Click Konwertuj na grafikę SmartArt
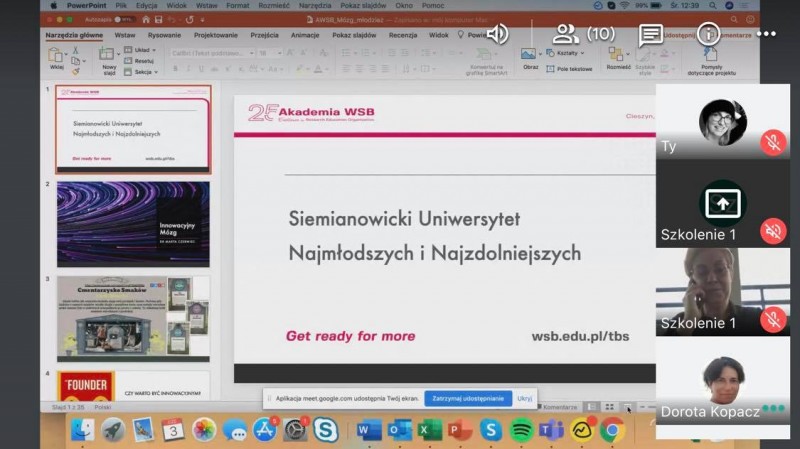The width and height of the screenshot is (800, 449). coord(485,61)
